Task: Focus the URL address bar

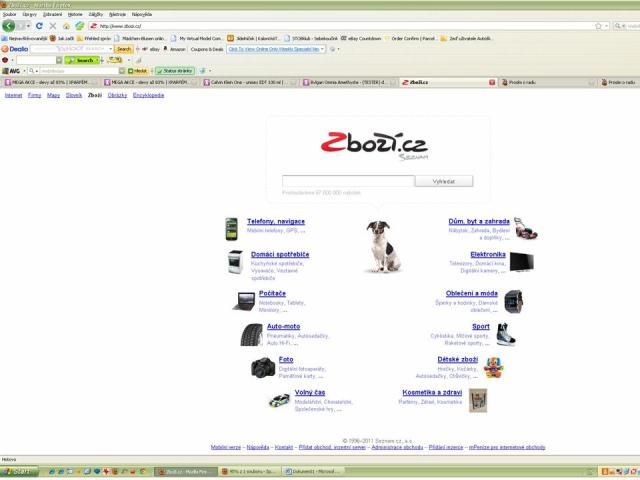Action: pyautogui.click(x=345, y=26)
